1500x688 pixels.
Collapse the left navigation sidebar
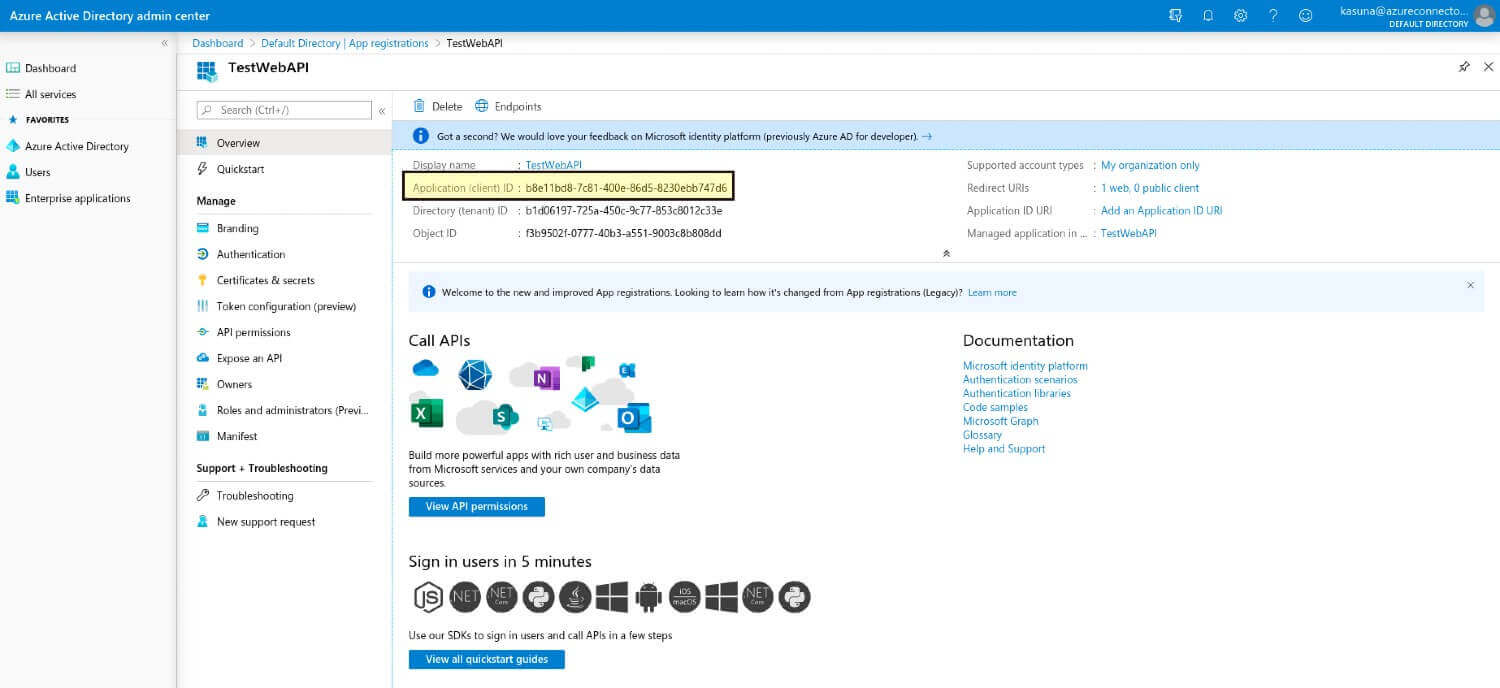point(165,43)
